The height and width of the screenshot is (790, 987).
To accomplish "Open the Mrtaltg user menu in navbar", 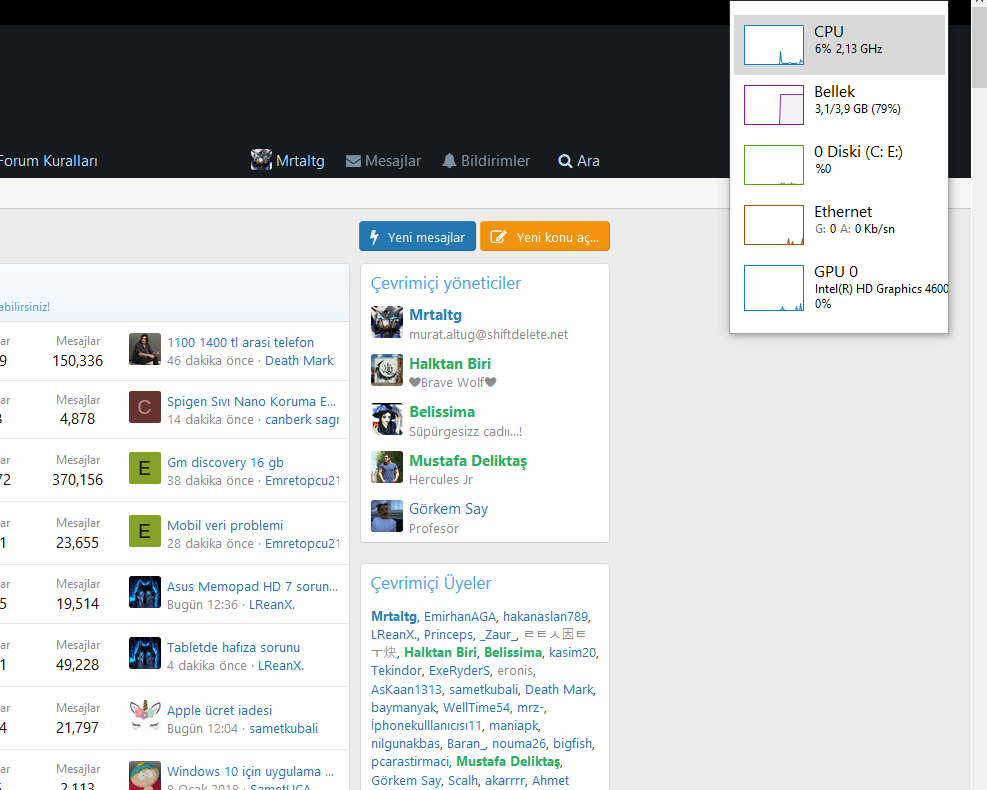I will click(288, 161).
